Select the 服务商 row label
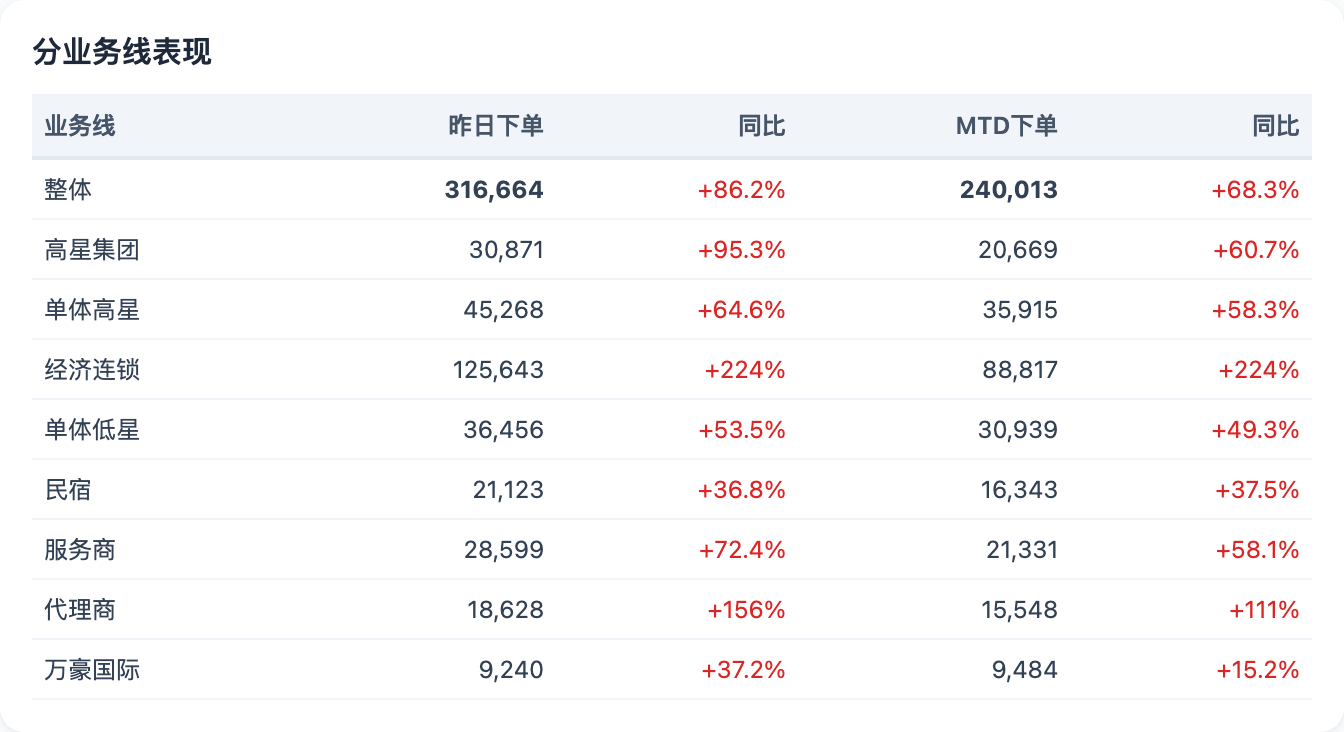Image resolution: width=1344 pixels, height=732 pixels. coord(80,550)
